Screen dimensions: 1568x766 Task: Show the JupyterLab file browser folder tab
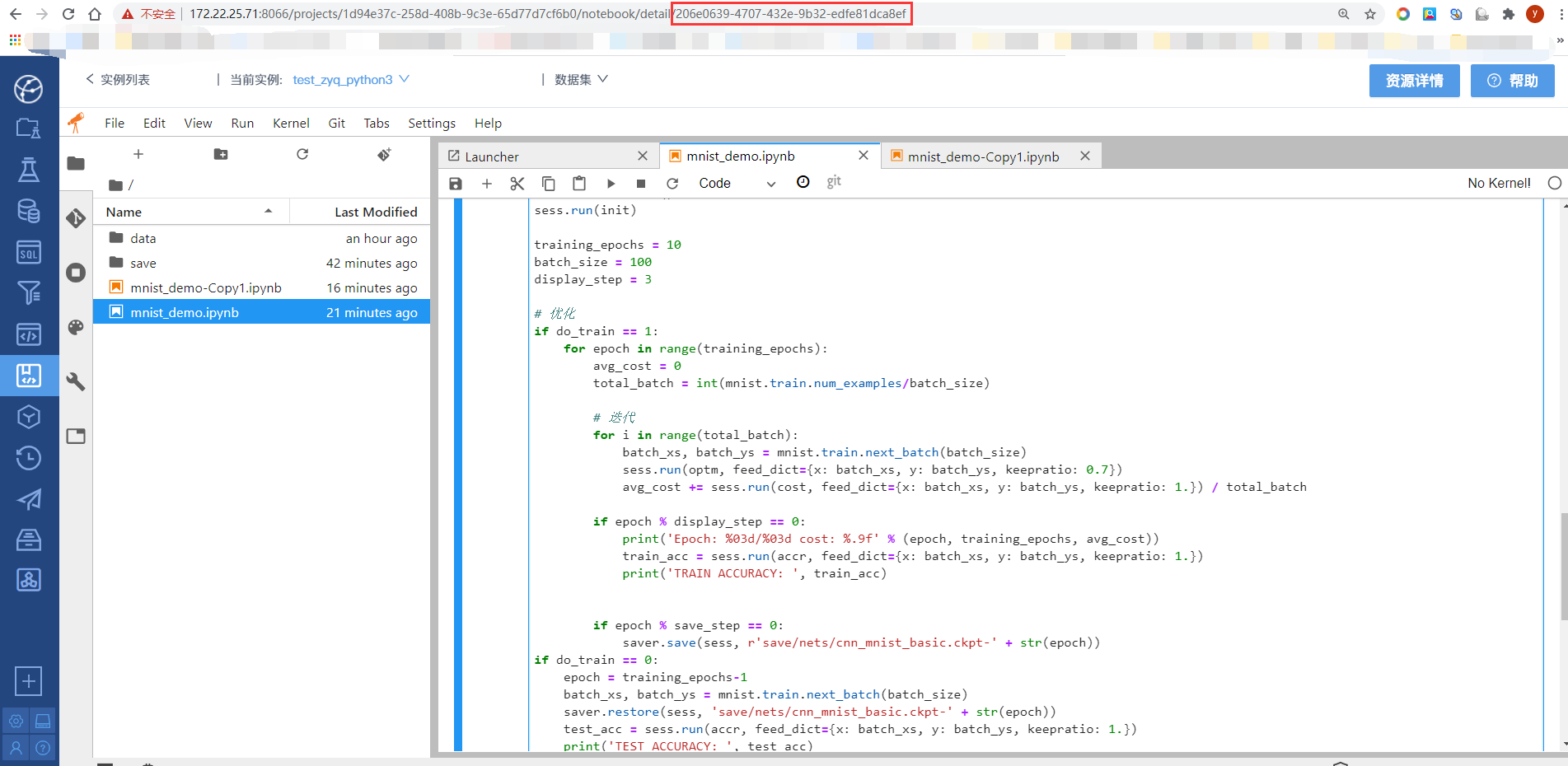click(76, 163)
